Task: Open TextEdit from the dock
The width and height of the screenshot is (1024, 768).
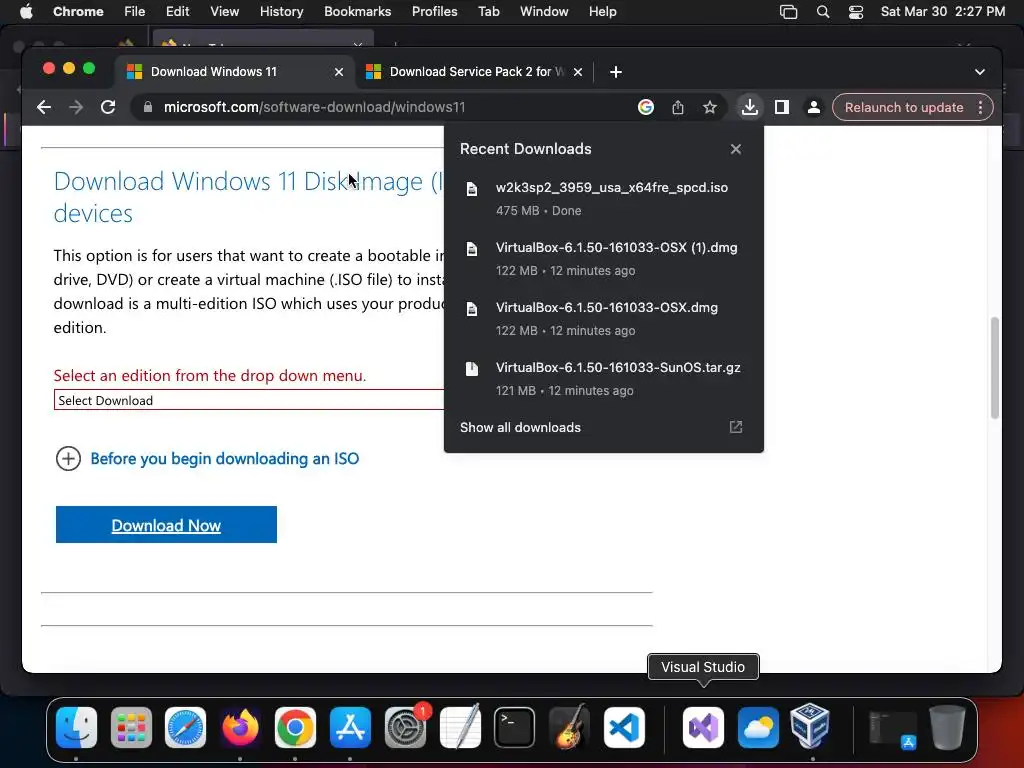Action: pos(460,727)
